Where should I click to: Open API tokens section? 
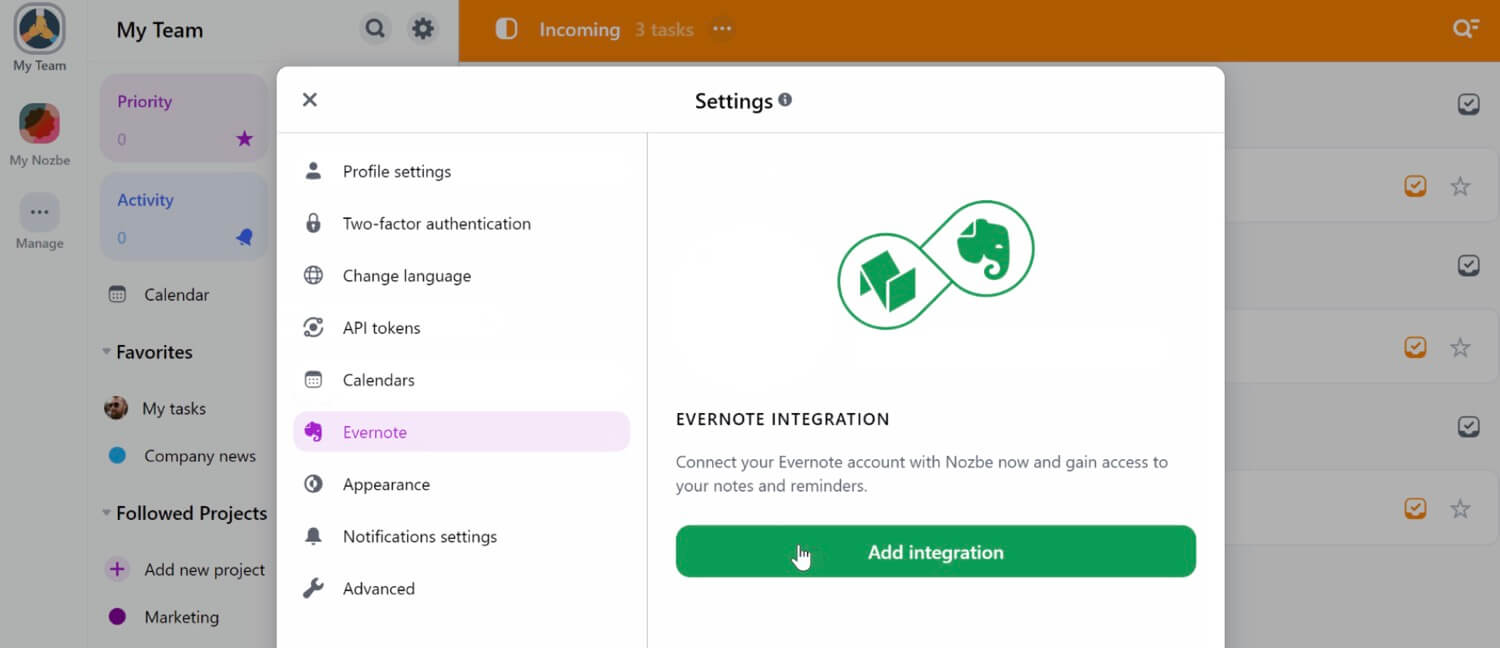click(x=461, y=327)
